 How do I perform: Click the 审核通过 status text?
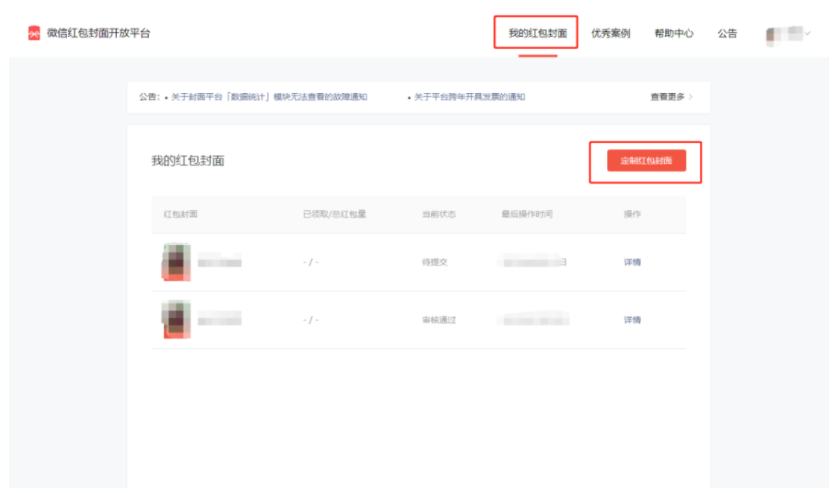coord(439,320)
